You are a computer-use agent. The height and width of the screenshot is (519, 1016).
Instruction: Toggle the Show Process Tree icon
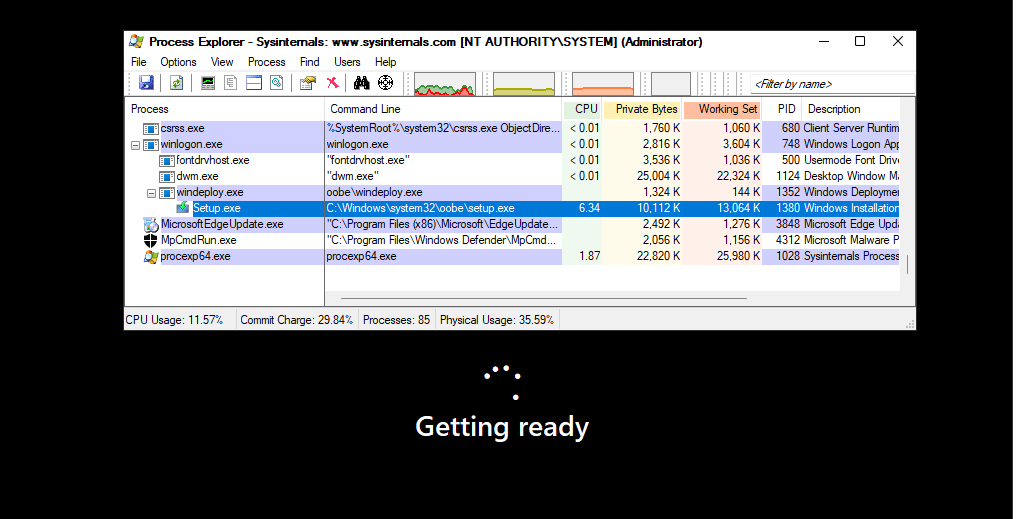(x=230, y=83)
